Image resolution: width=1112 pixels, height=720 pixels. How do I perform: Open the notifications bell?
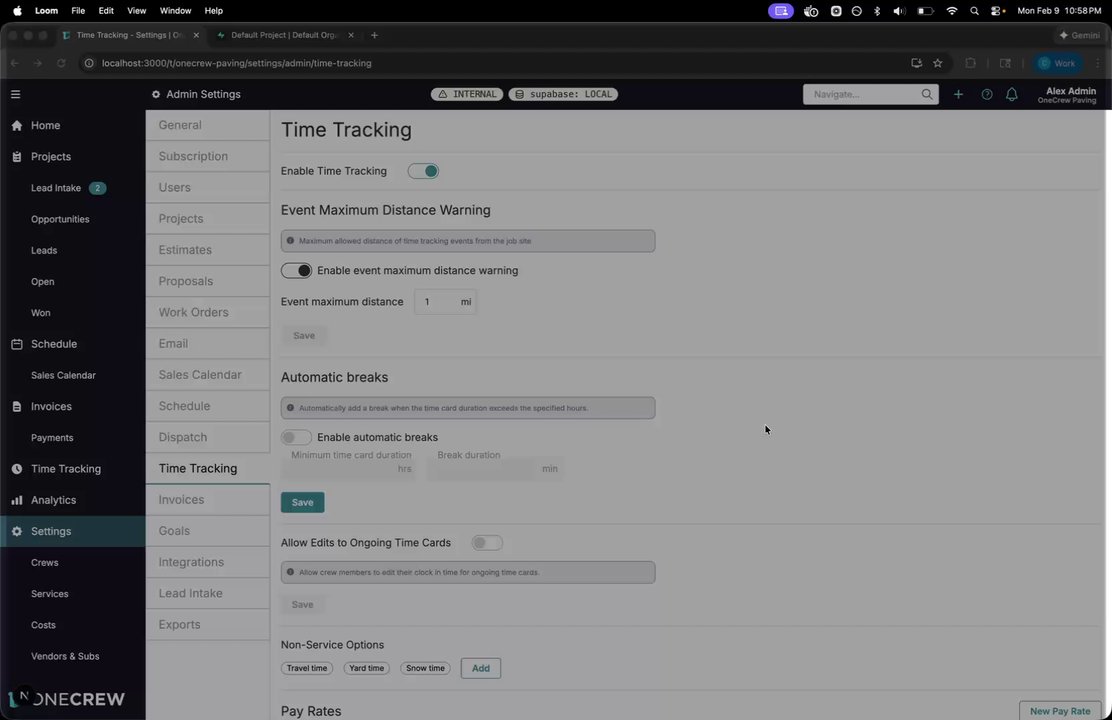tap(1012, 94)
